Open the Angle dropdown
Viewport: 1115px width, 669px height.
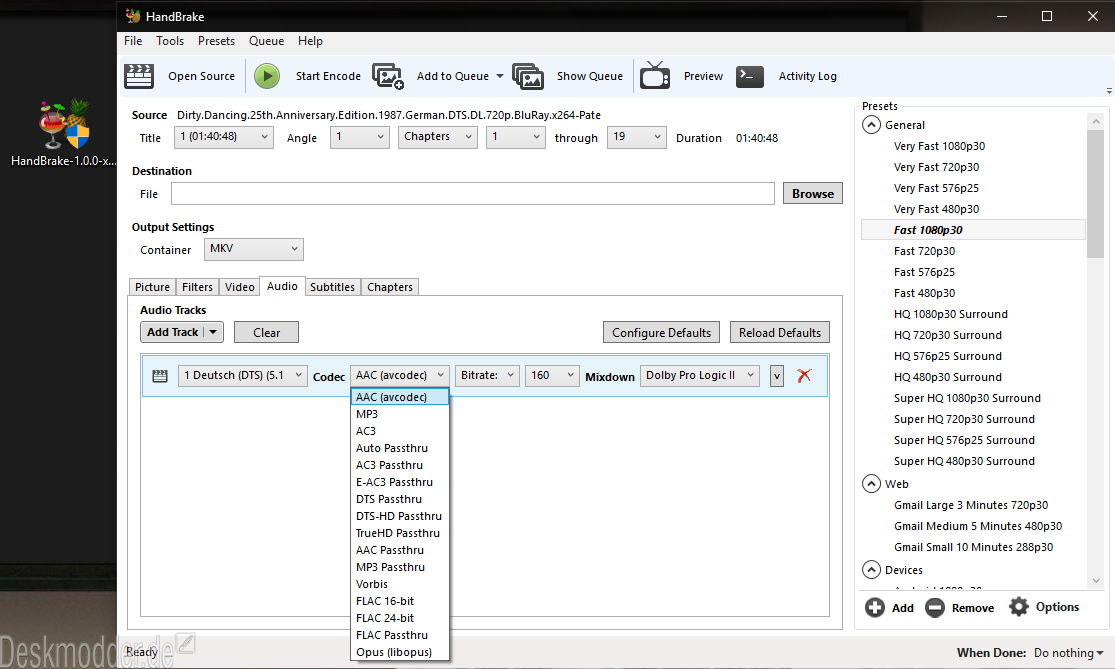[360, 137]
